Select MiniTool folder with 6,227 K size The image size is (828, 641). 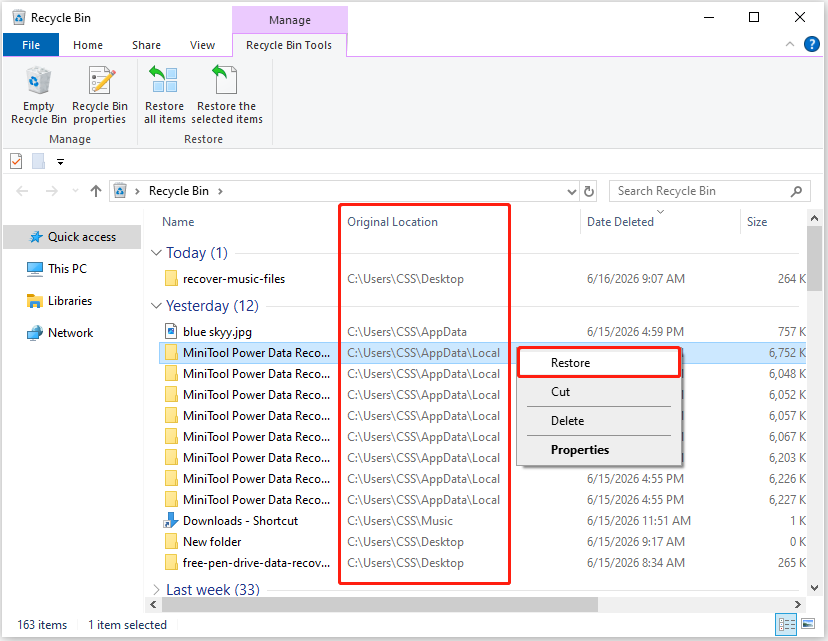point(256,499)
